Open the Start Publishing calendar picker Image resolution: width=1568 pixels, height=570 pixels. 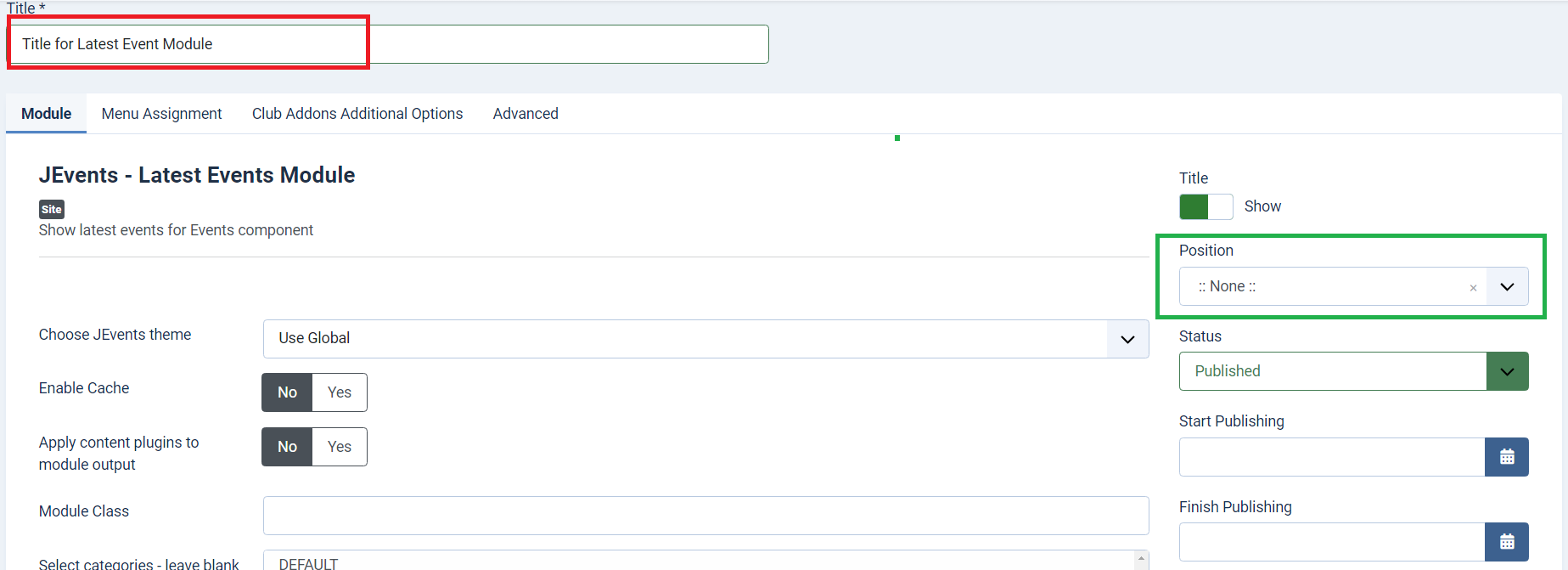click(1507, 457)
